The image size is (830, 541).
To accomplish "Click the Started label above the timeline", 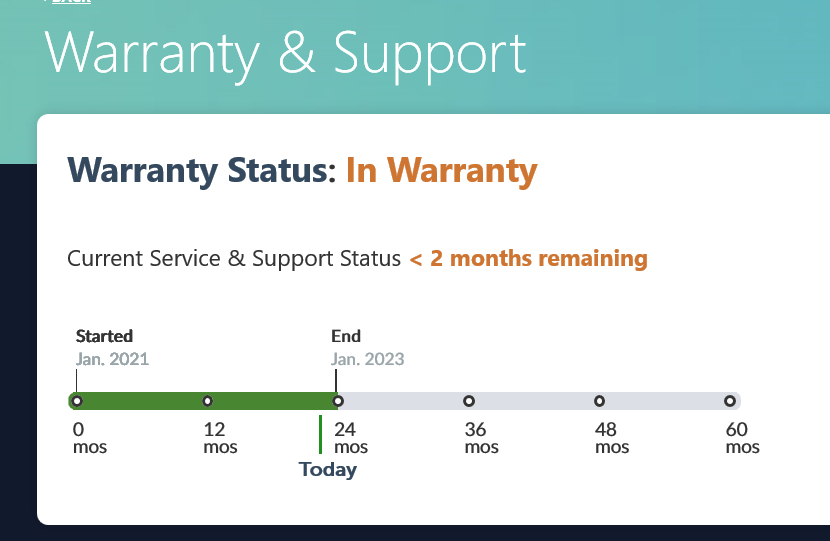I will point(104,336).
